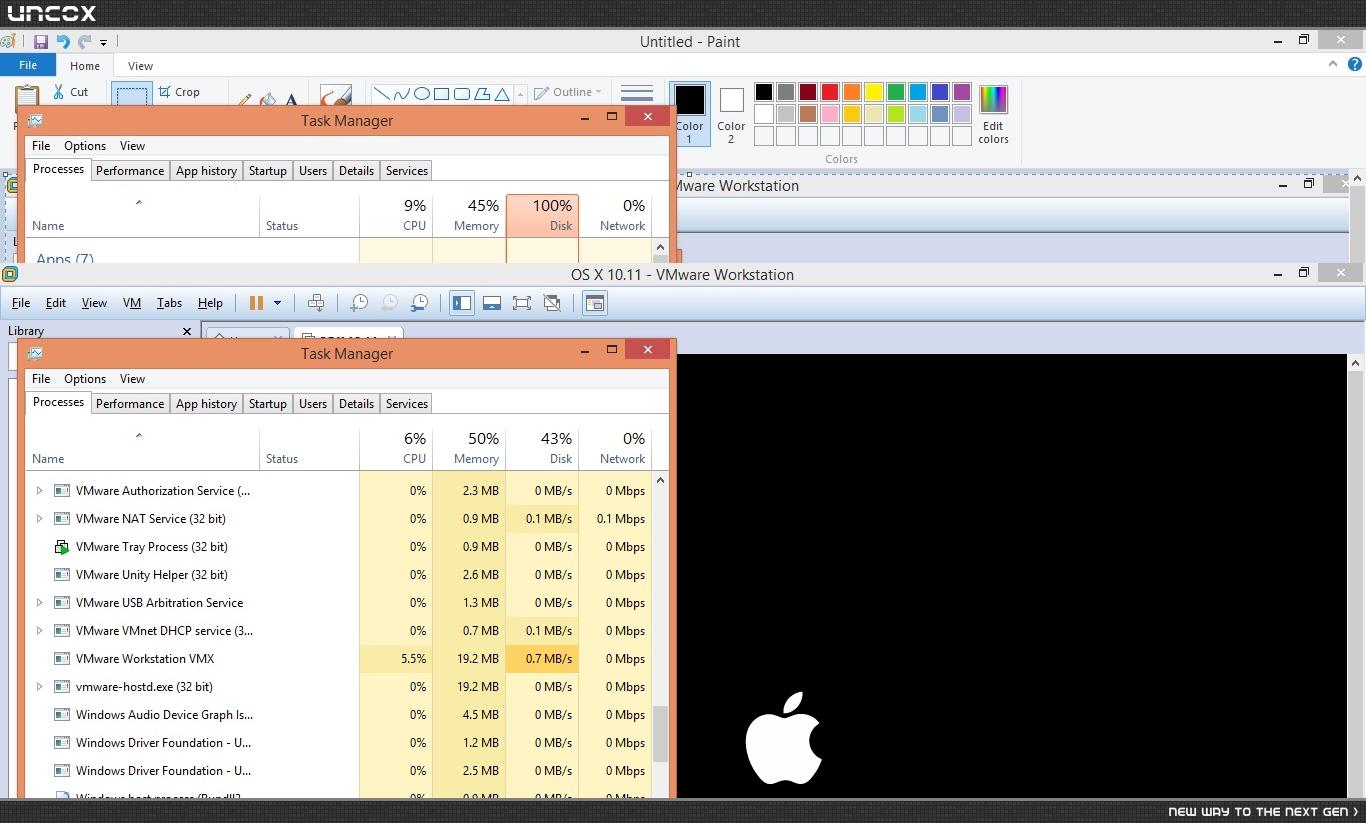Screen dimensions: 1366x823
Task: Pick the red swatch in Paint's palette
Action: (x=830, y=92)
